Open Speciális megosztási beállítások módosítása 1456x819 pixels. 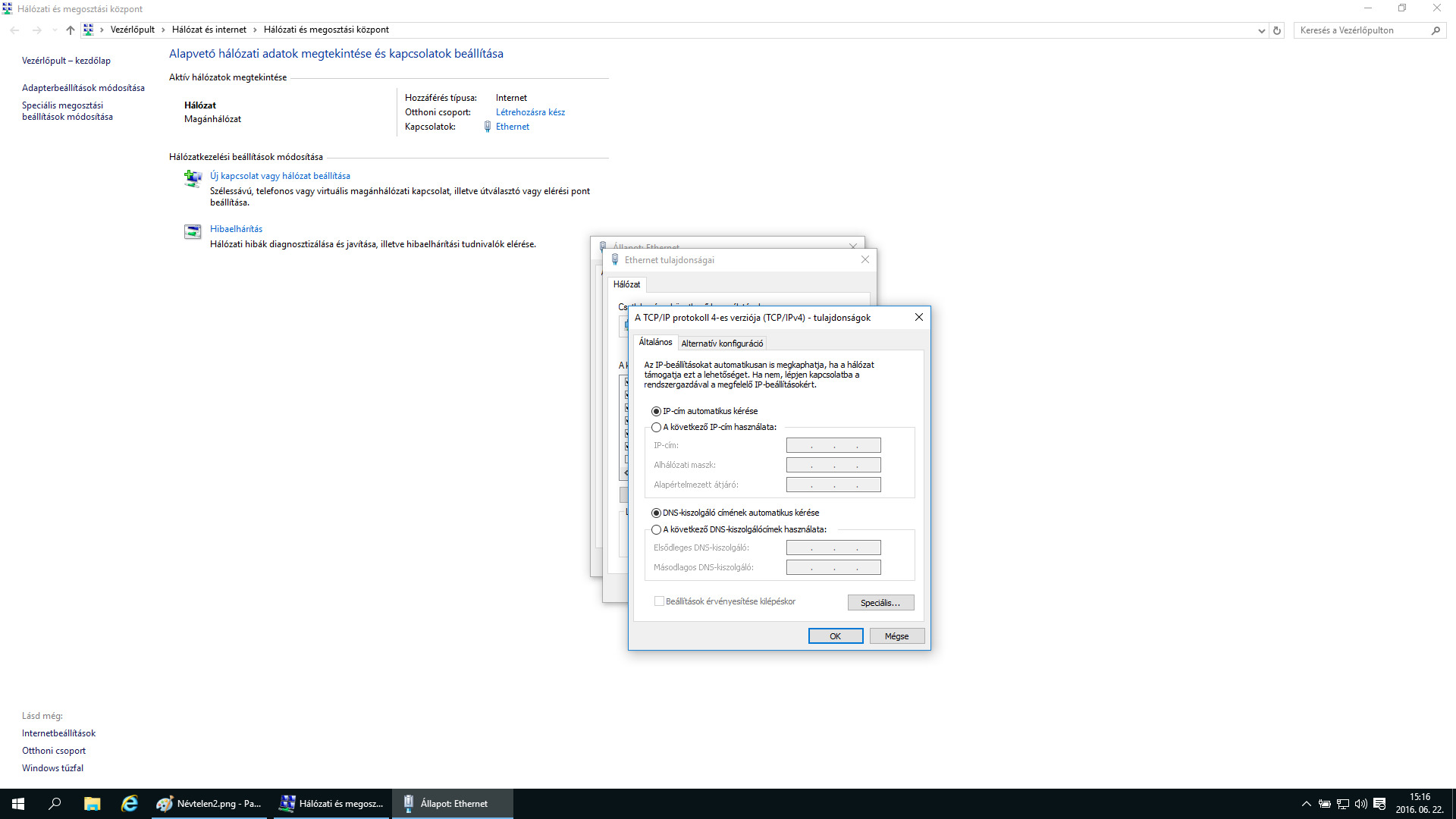(x=67, y=111)
